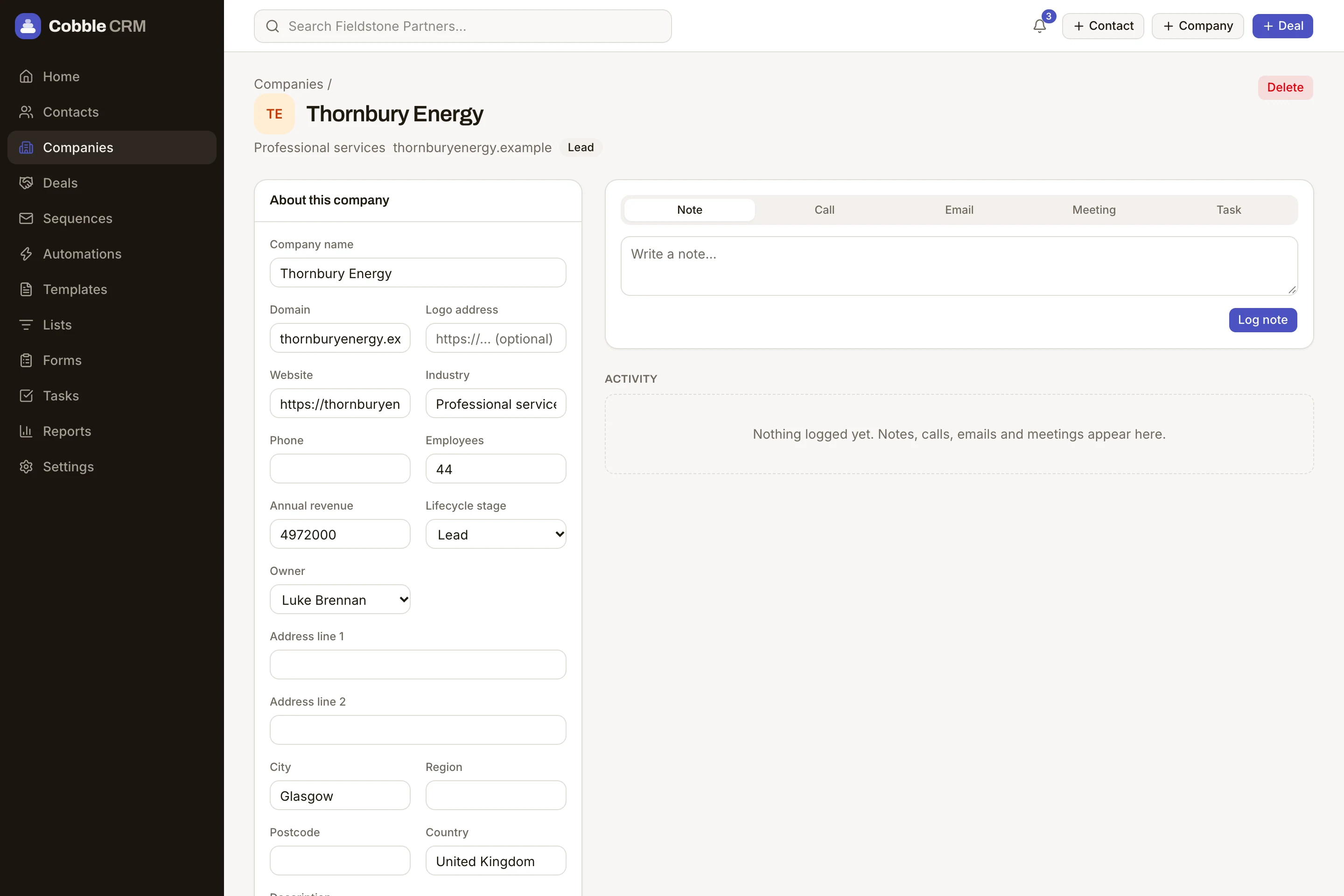
Task: Click the Industry field
Action: point(496,403)
